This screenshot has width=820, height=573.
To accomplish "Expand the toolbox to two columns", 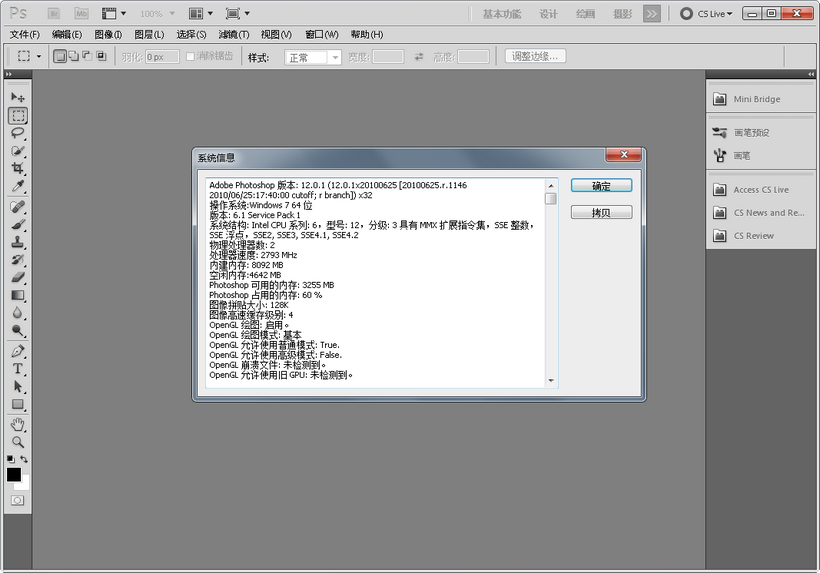I will 8,74.
